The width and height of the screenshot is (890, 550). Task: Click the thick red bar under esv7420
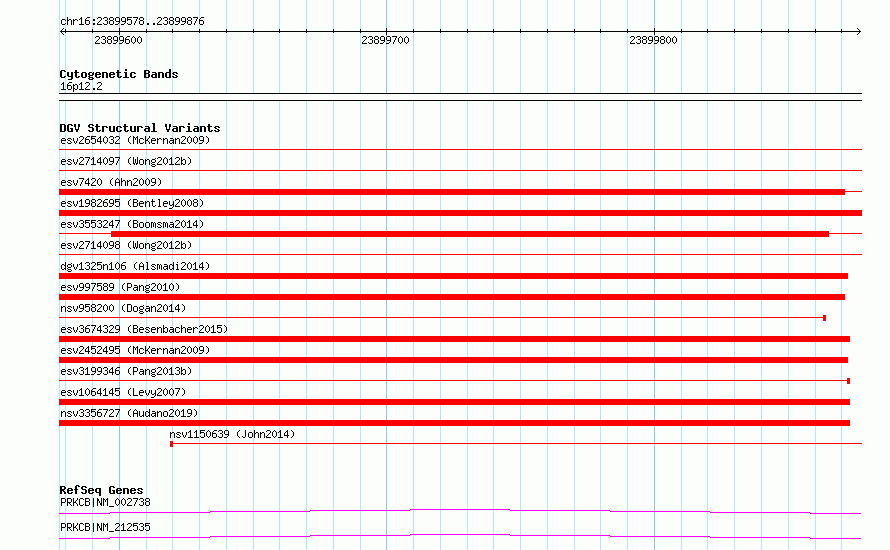click(x=452, y=192)
